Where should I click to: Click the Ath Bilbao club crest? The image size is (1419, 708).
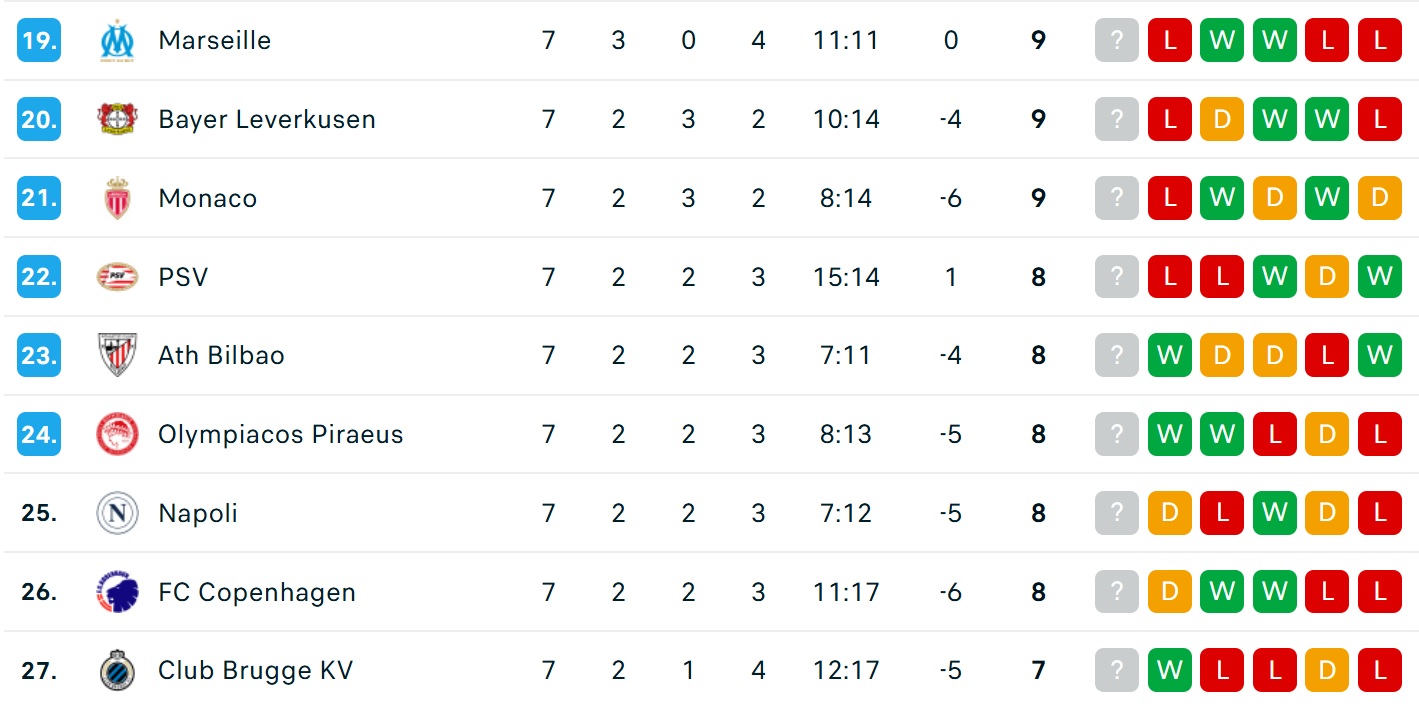(117, 356)
